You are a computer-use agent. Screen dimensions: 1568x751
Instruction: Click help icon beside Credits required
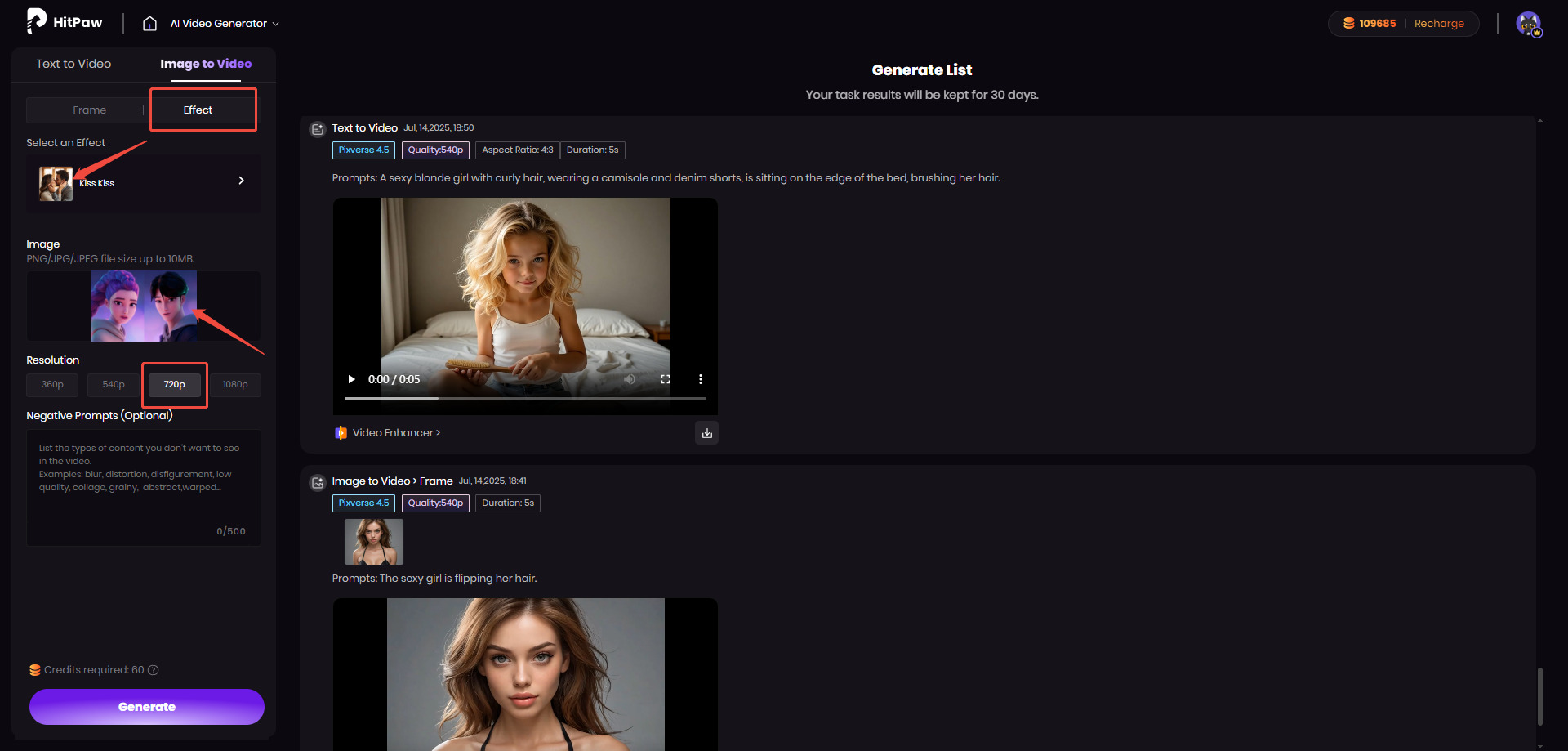pos(154,670)
